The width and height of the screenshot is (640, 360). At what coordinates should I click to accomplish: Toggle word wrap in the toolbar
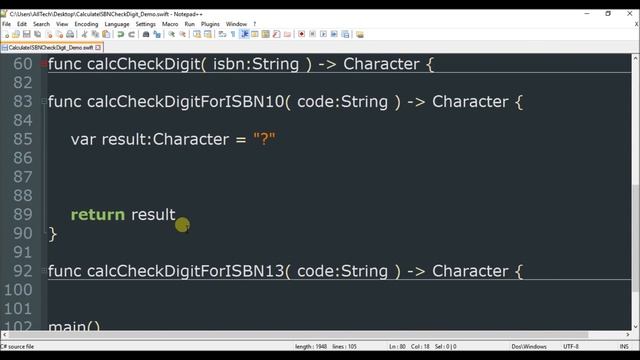222,35
